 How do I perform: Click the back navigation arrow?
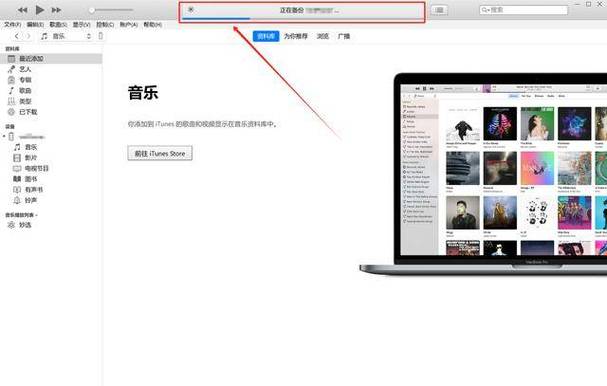coord(16,36)
